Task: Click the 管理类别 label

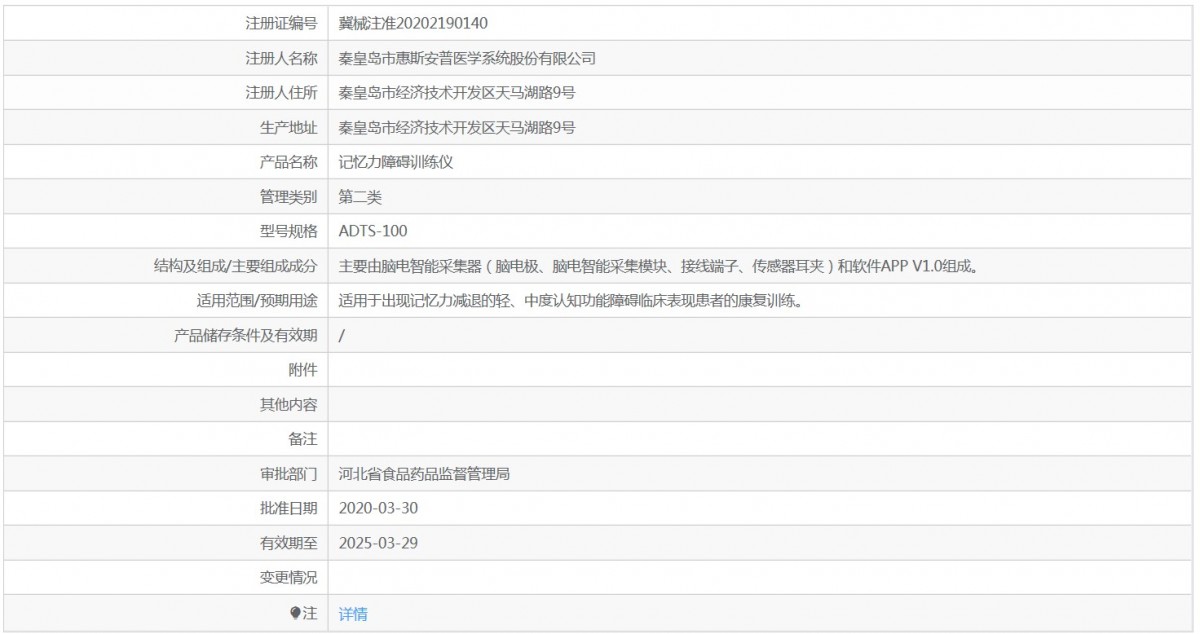Action: [288, 197]
